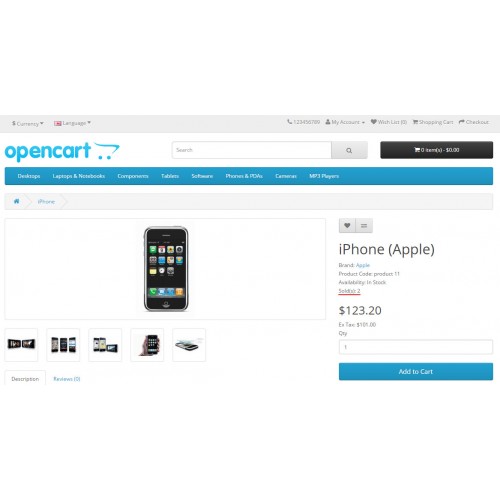
Task: View thumbnail of hand holding iPhone
Action: coord(147,345)
